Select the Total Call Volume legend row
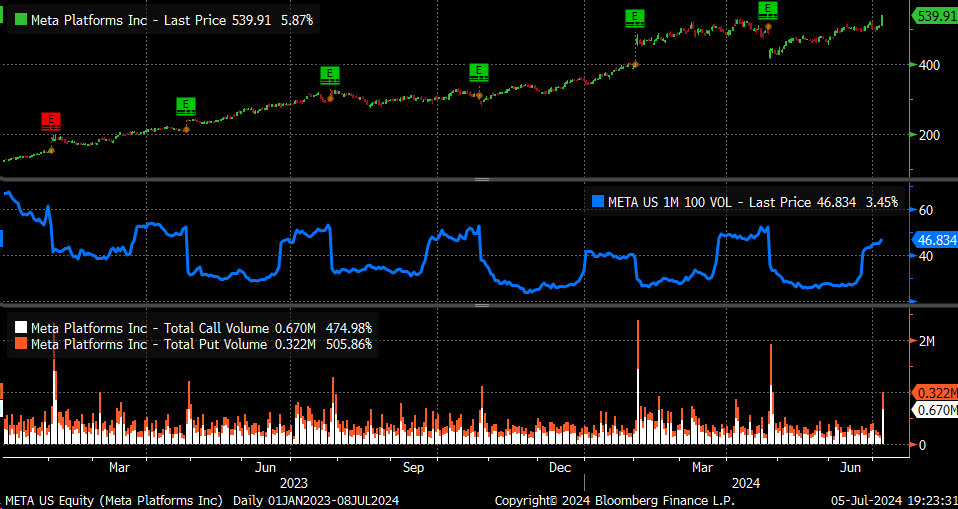This screenshot has width=958, height=509. [194, 328]
